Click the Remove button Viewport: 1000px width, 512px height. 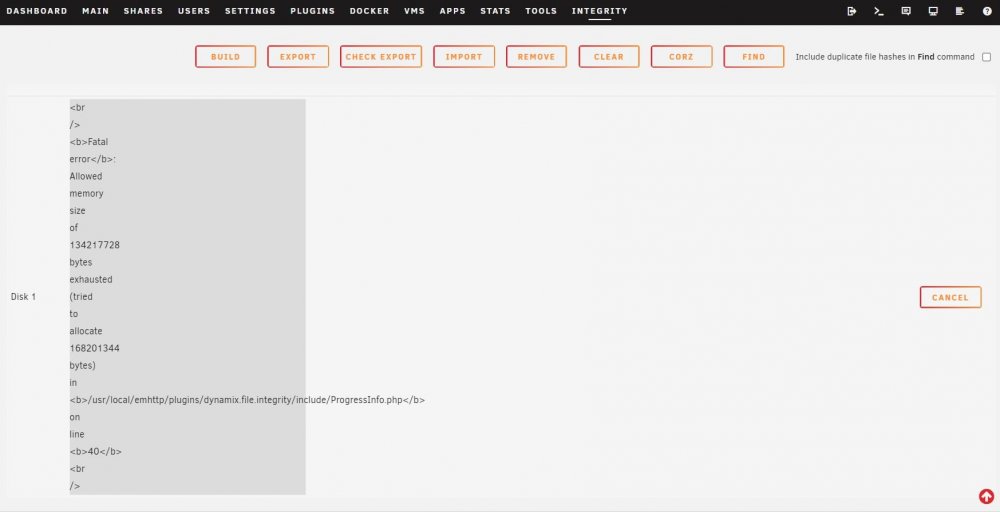(x=536, y=57)
